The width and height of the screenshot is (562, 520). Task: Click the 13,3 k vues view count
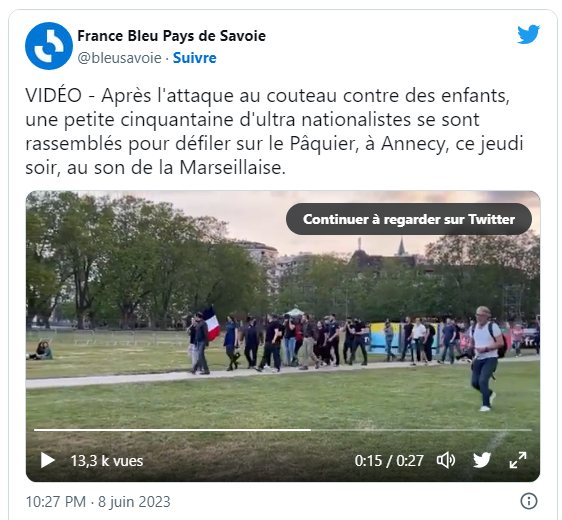[x=107, y=461]
